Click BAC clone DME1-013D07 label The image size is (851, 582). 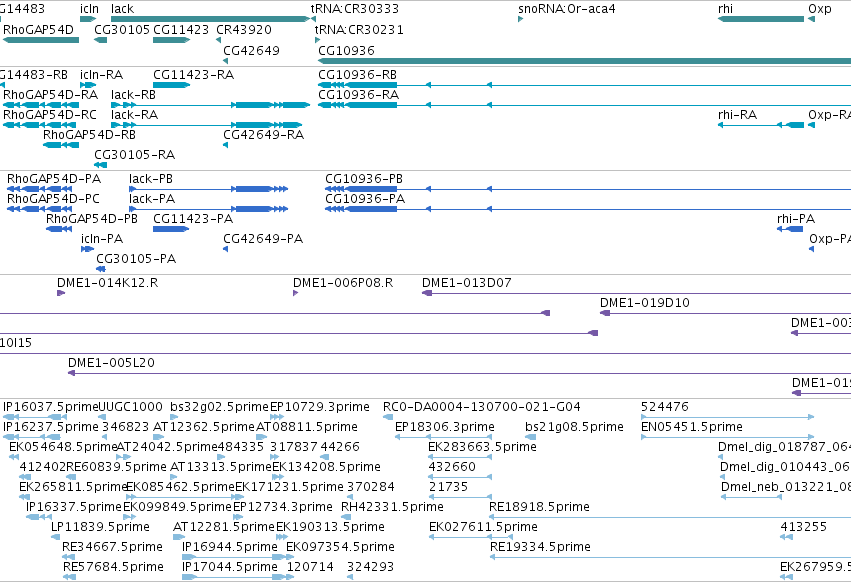467,283
